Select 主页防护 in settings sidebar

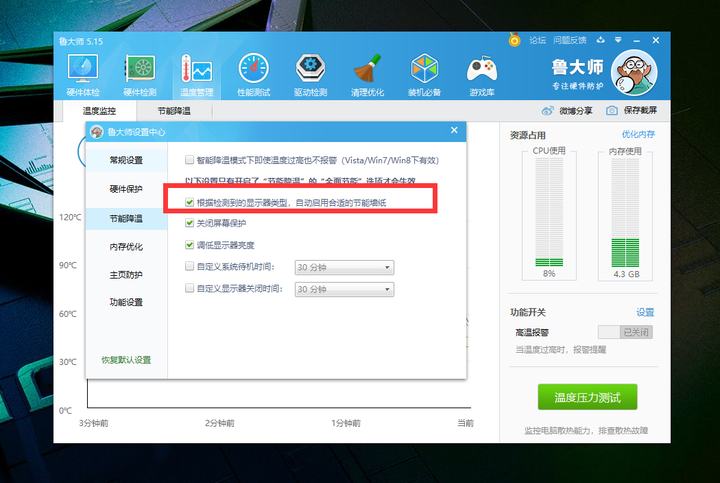[x=126, y=275]
